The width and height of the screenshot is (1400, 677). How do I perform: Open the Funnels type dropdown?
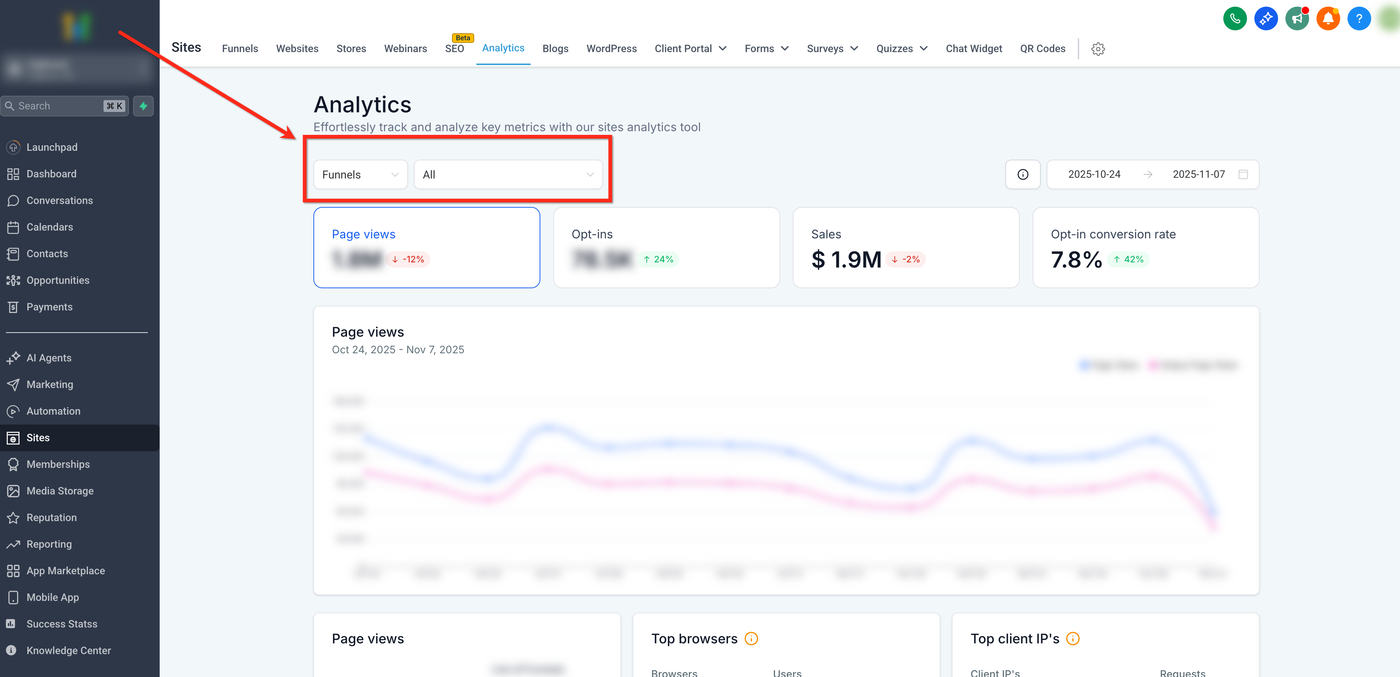pos(360,175)
